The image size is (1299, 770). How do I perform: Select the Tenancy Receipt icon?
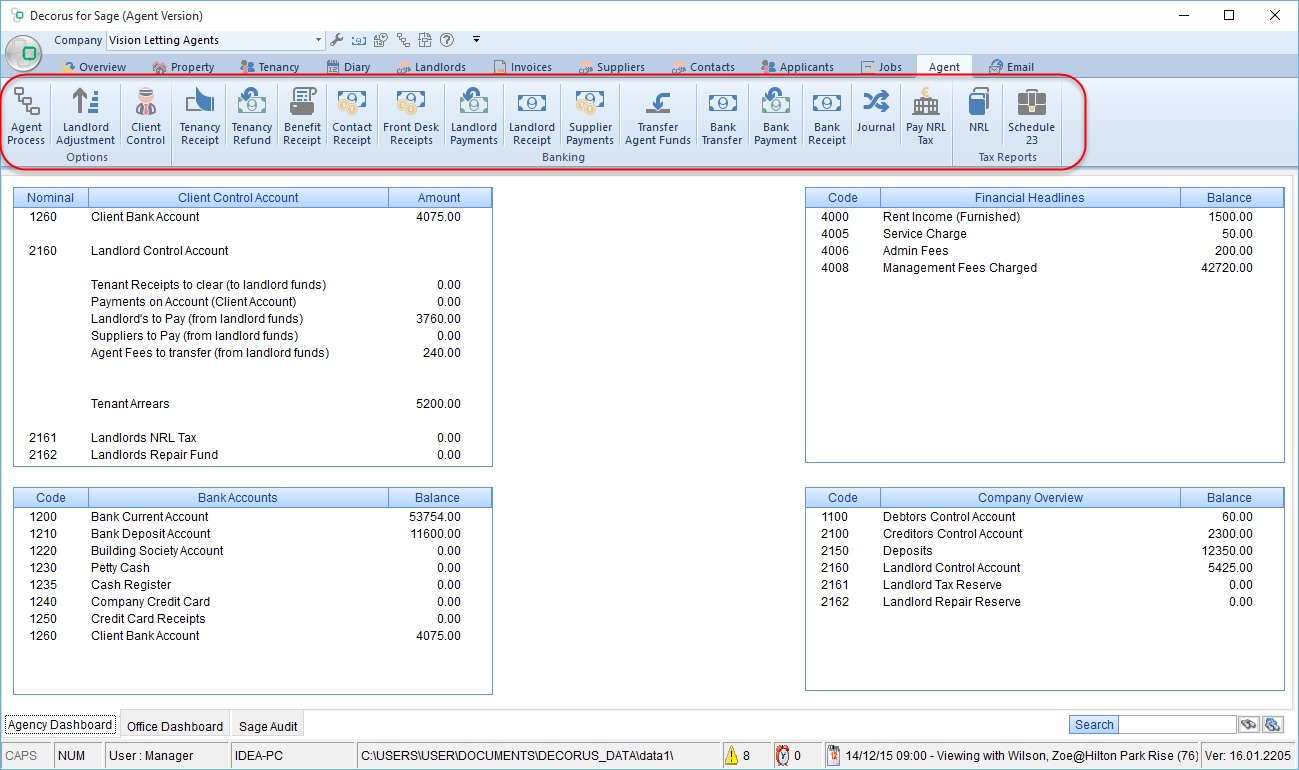click(x=200, y=116)
